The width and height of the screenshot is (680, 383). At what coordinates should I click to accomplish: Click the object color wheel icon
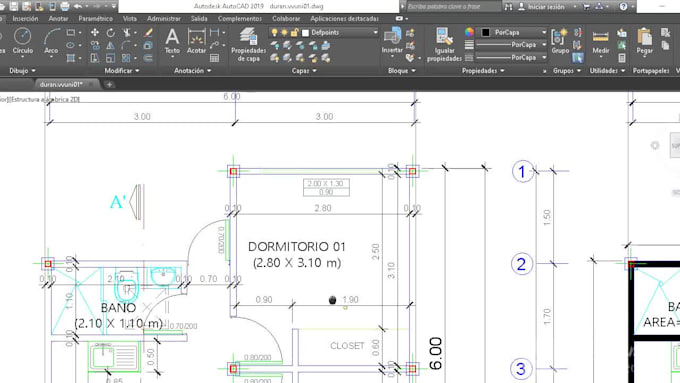pos(469,33)
